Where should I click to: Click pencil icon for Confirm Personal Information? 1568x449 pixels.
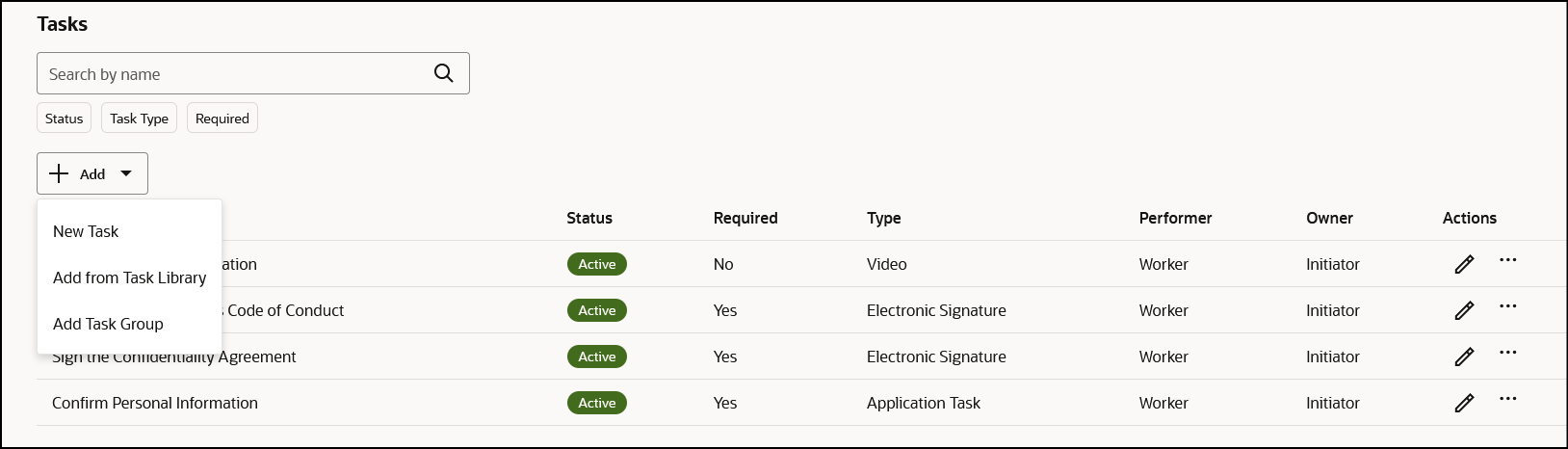[x=1464, y=403]
